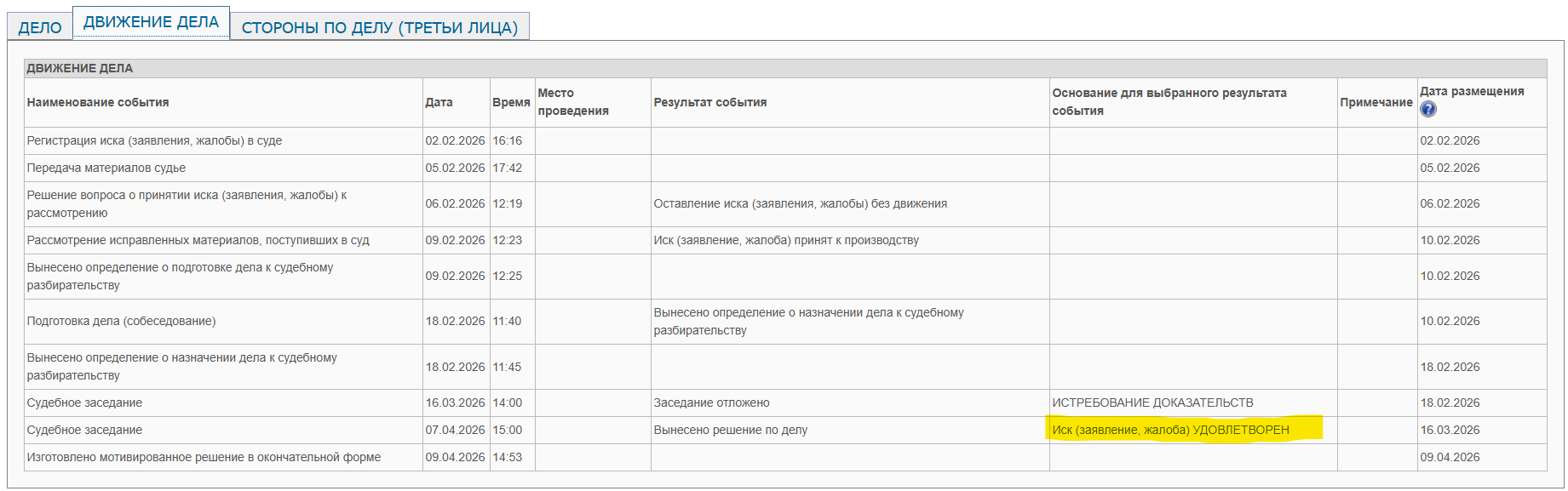Click the help icon under Дата размещения
The width and height of the screenshot is (1568, 491).
[x=1428, y=109]
